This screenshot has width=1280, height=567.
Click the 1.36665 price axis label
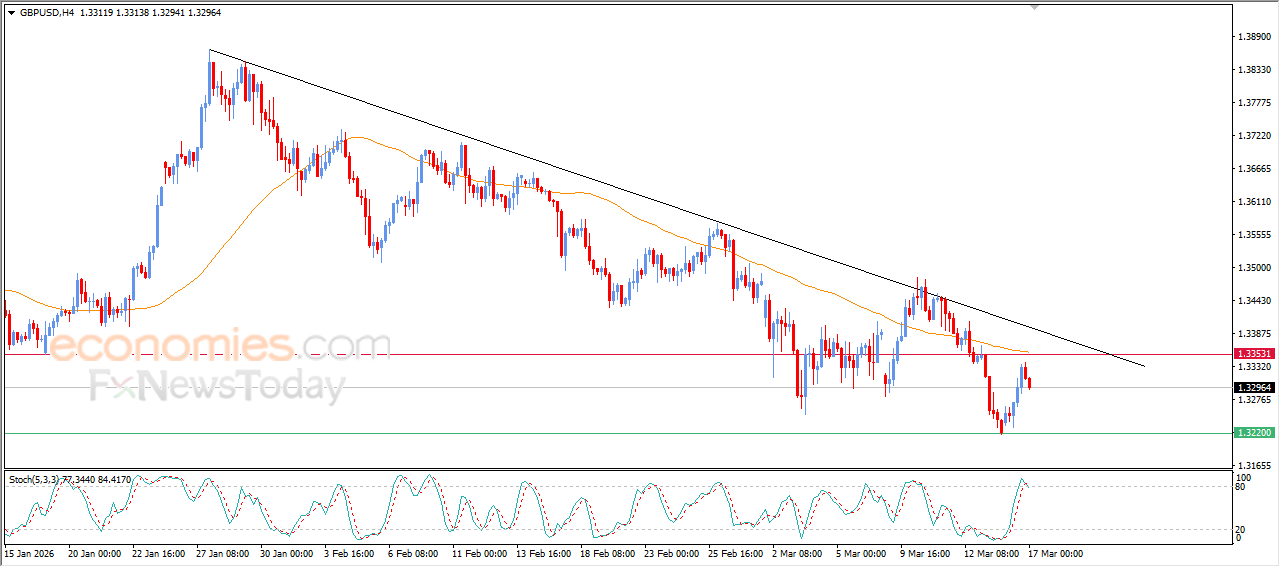[1254, 169]
